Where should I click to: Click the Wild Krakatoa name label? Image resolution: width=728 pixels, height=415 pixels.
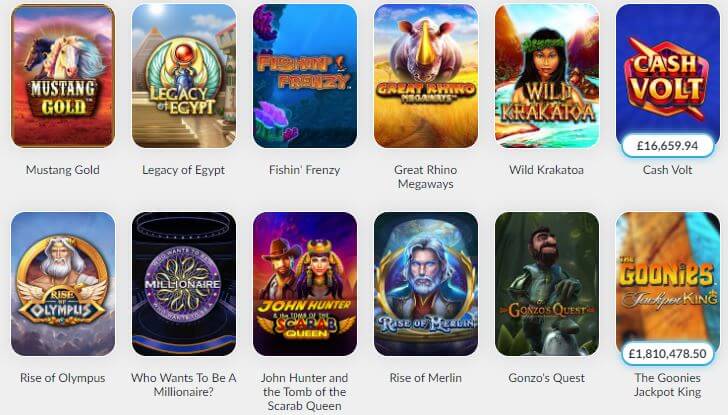(546, 170)
